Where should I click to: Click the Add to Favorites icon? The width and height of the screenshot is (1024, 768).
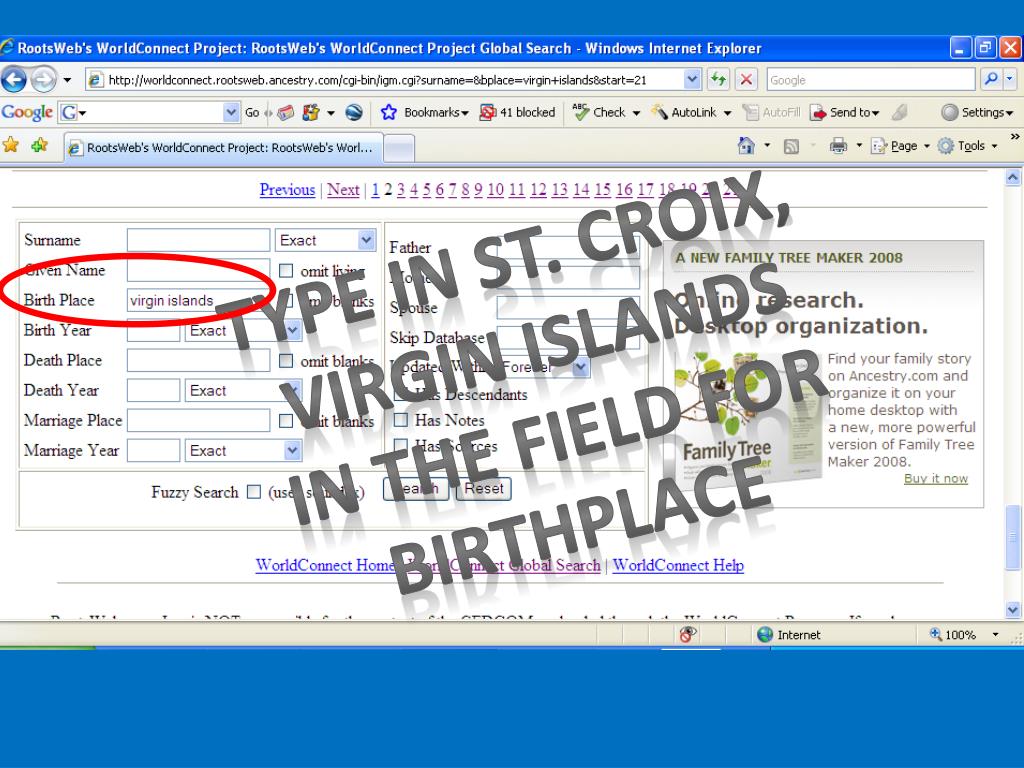point(39,145)
